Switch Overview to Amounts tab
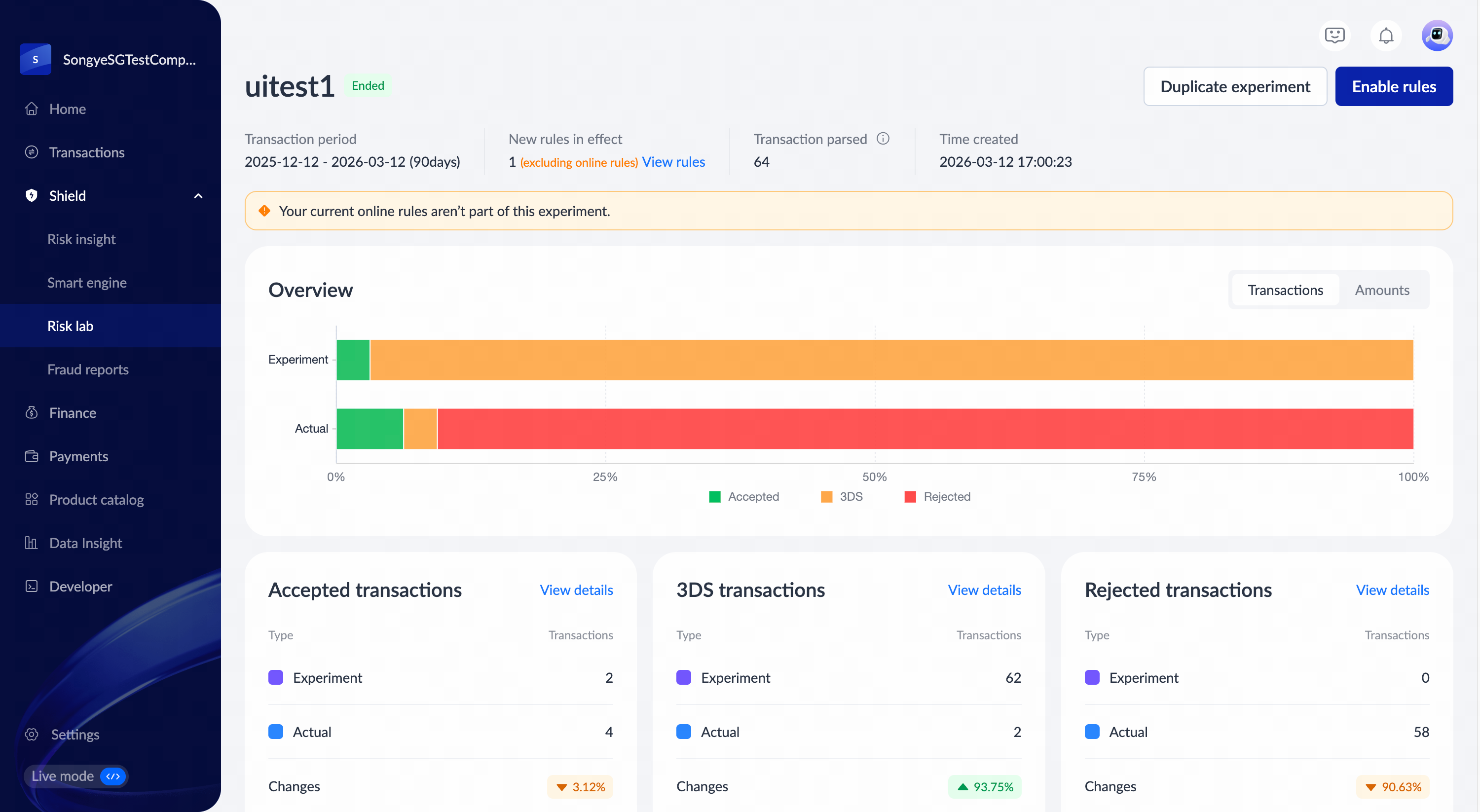This screenshot has width=1480, height=812. click(x=1382, y=290)
